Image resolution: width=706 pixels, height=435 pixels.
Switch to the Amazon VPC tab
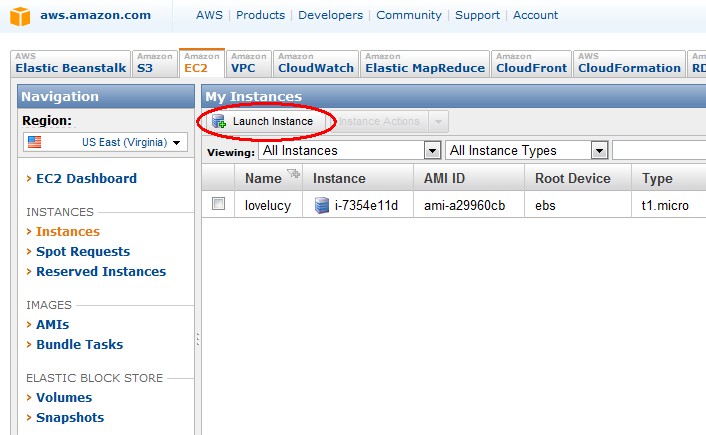coord(249,63)
